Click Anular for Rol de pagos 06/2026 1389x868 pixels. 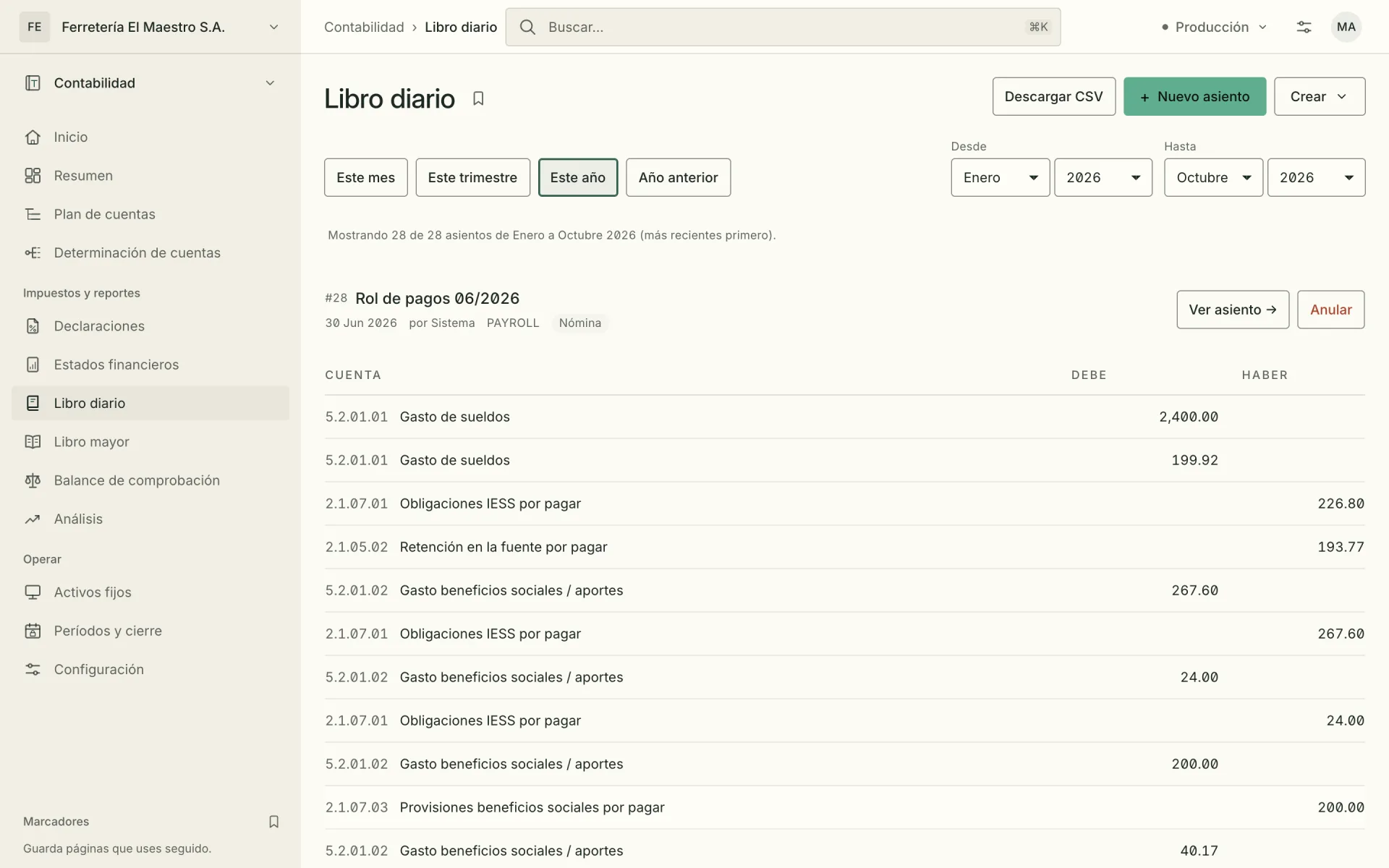[1330, 310]
